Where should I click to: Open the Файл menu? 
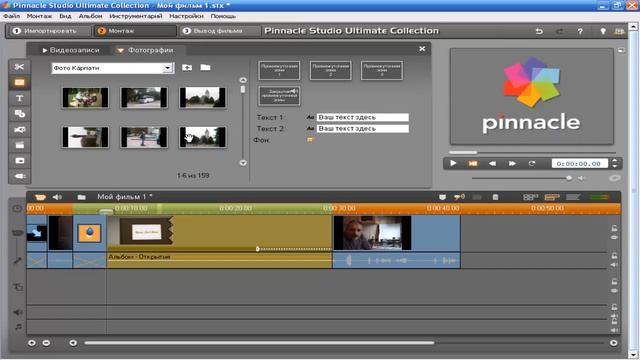tap(11, 16)
